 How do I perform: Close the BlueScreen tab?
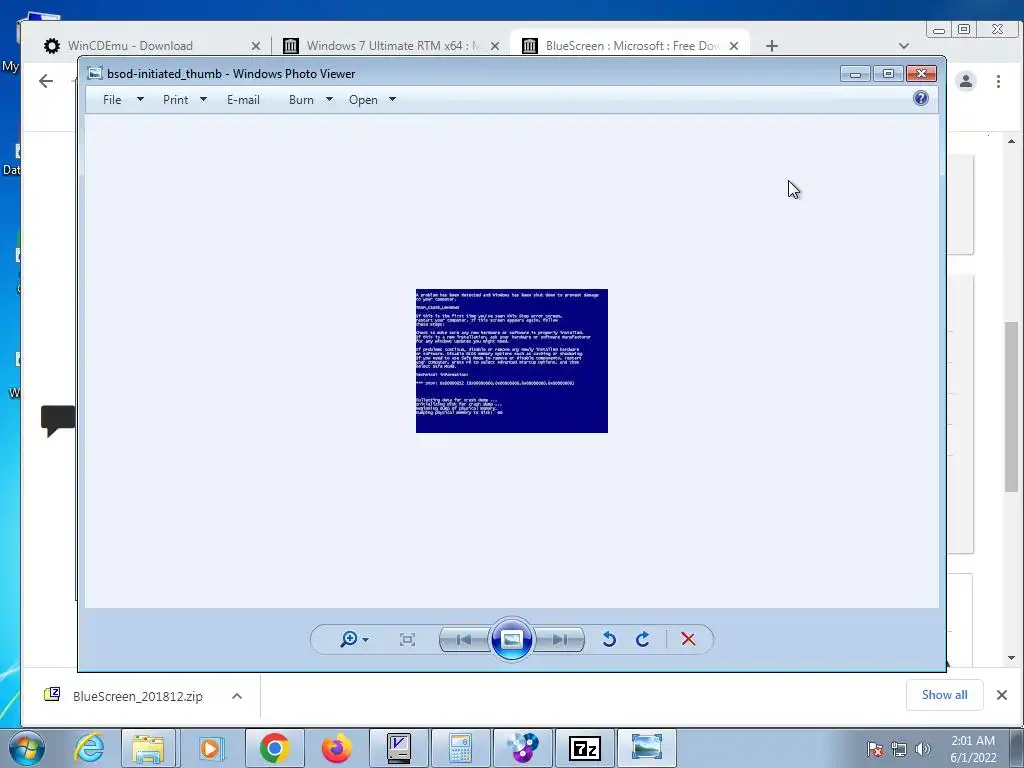click(x=734, y=46)
